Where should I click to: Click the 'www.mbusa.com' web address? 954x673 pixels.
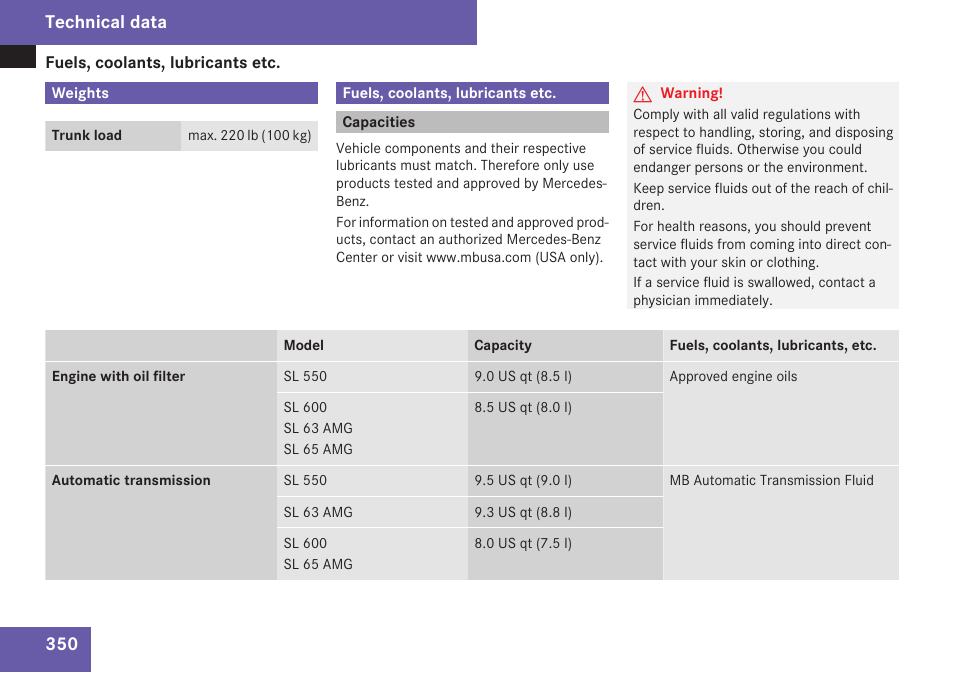pyautogui.click(x=479, y=257)
